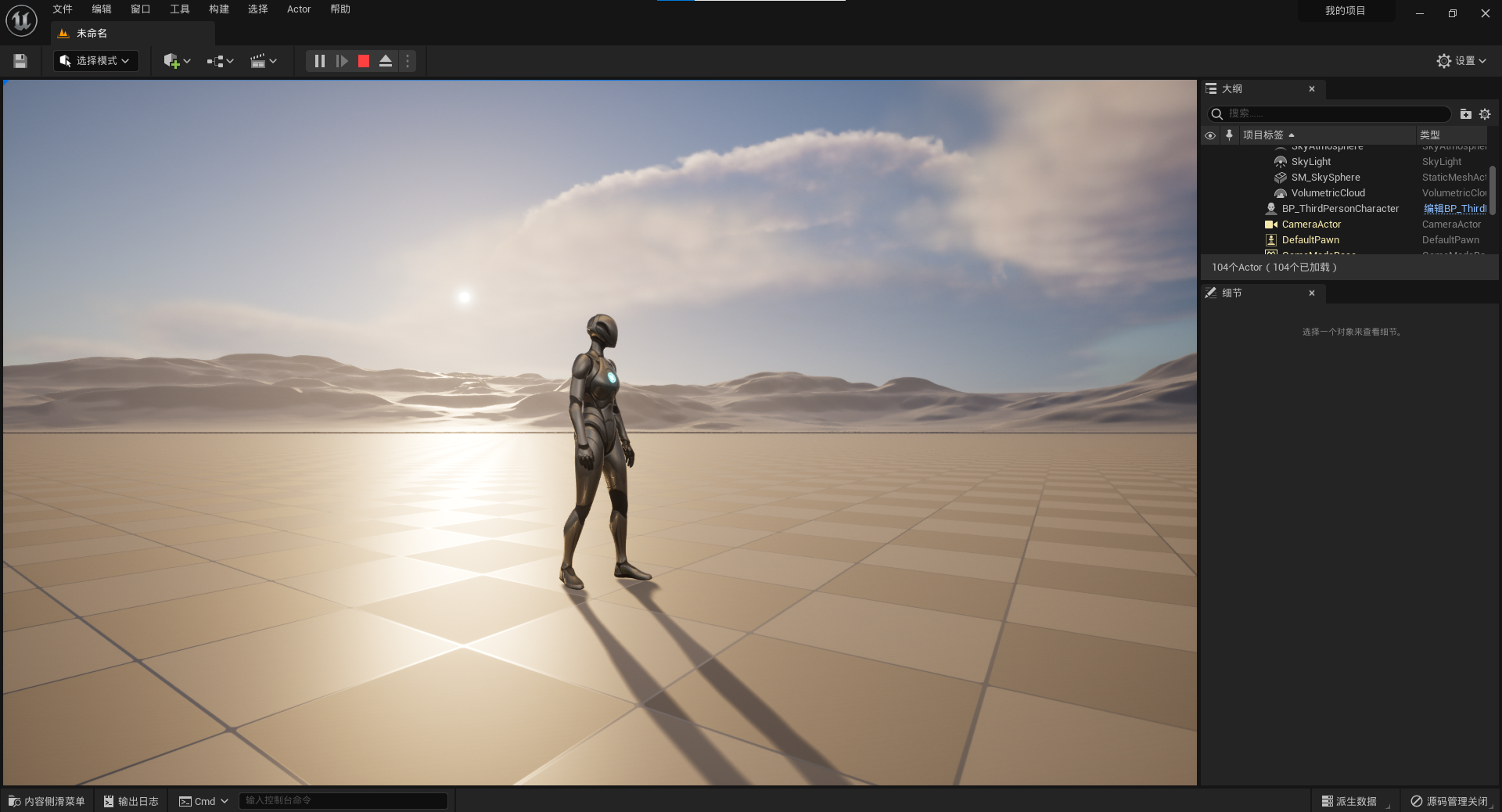
Task: Open the 选择模式 mode dropdown
Action: coord(95,61)
